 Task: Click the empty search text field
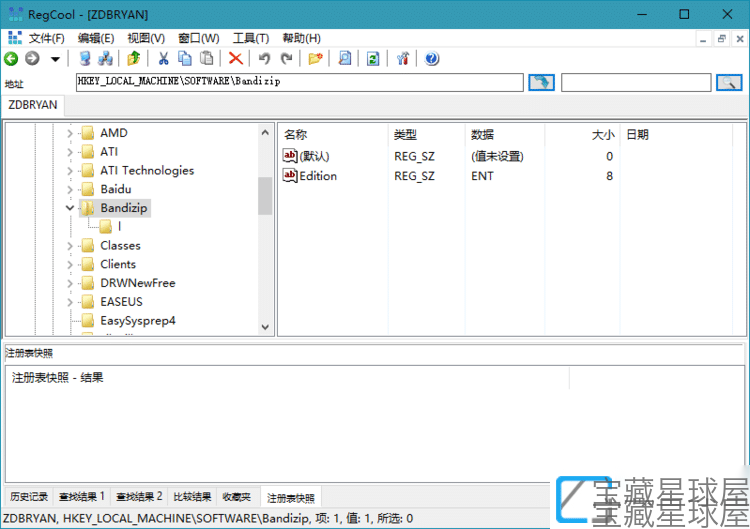pos(636,82)
